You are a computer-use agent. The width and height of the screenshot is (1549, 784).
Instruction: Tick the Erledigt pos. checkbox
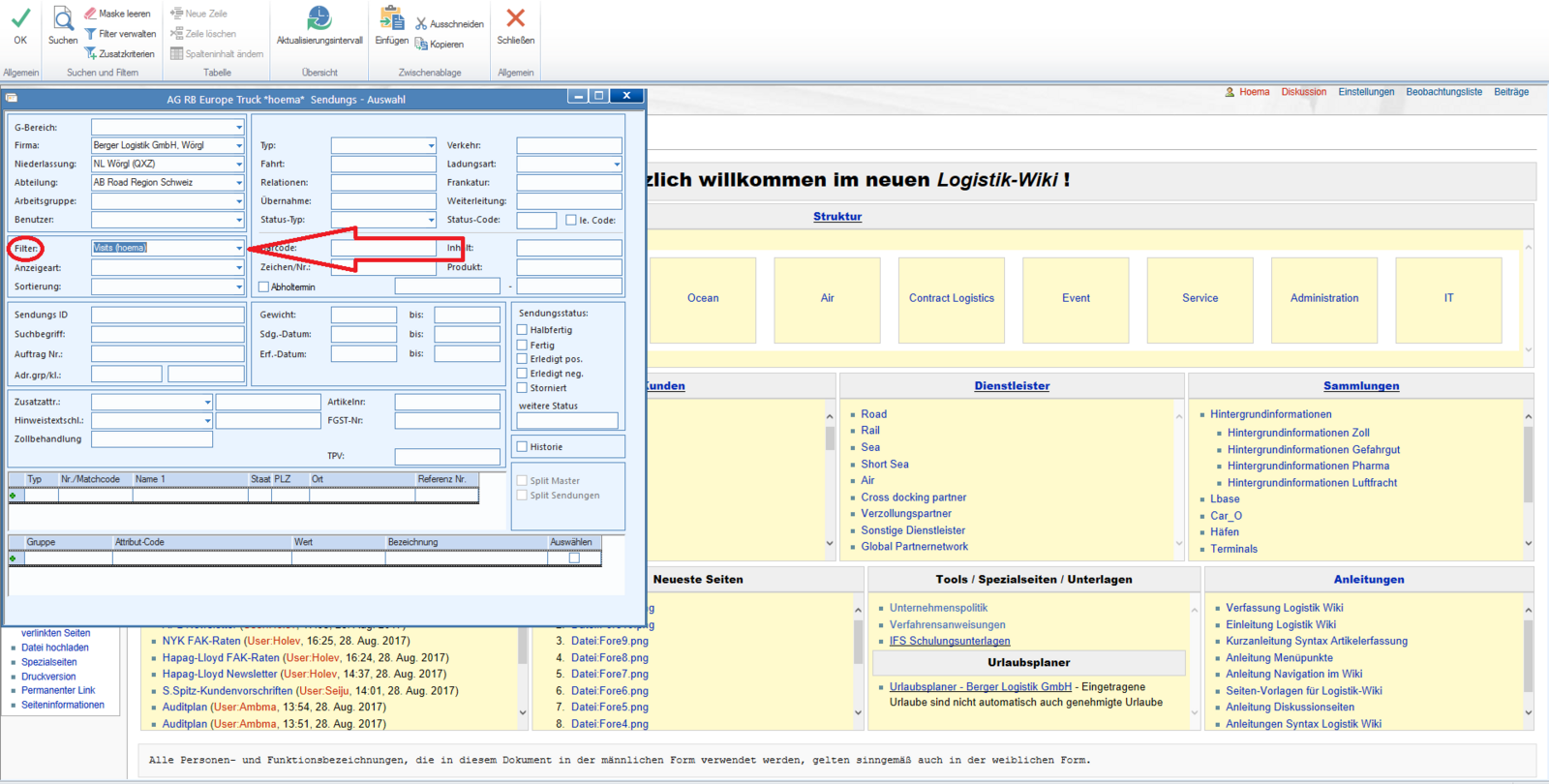point(522,359)
